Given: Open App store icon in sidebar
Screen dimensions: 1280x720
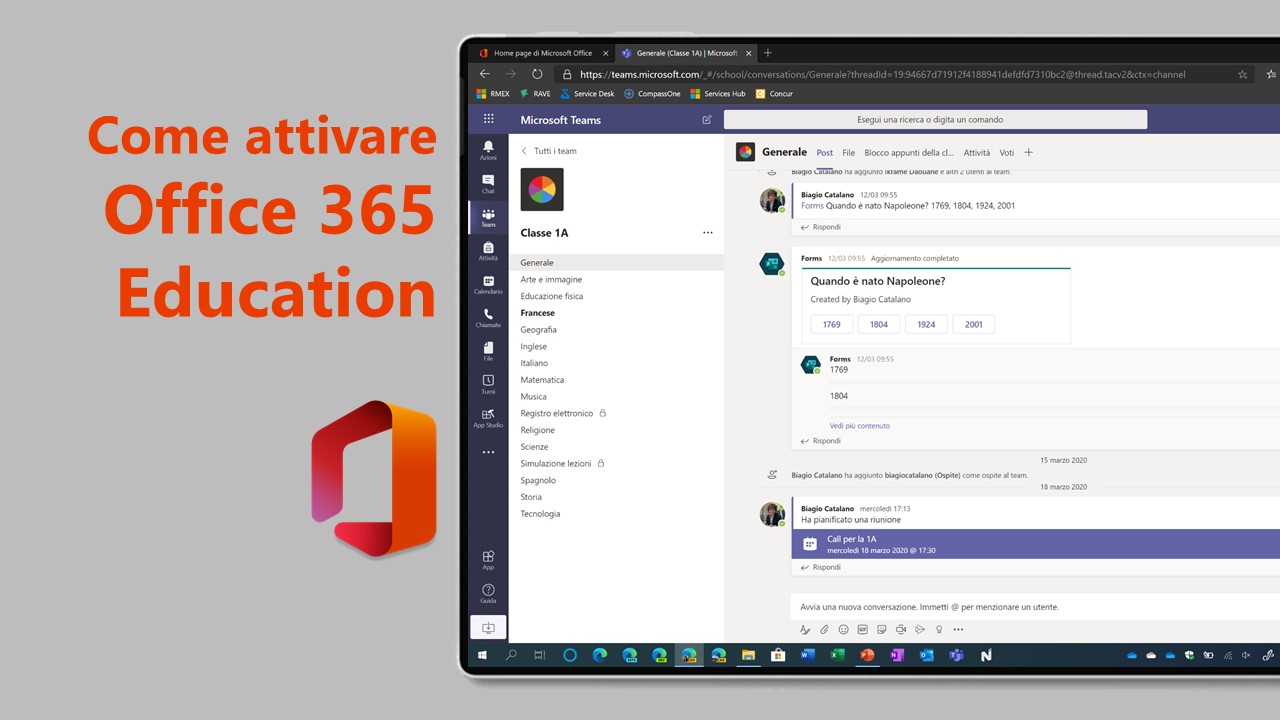Looking at the screenshot, I should (488, 560).
